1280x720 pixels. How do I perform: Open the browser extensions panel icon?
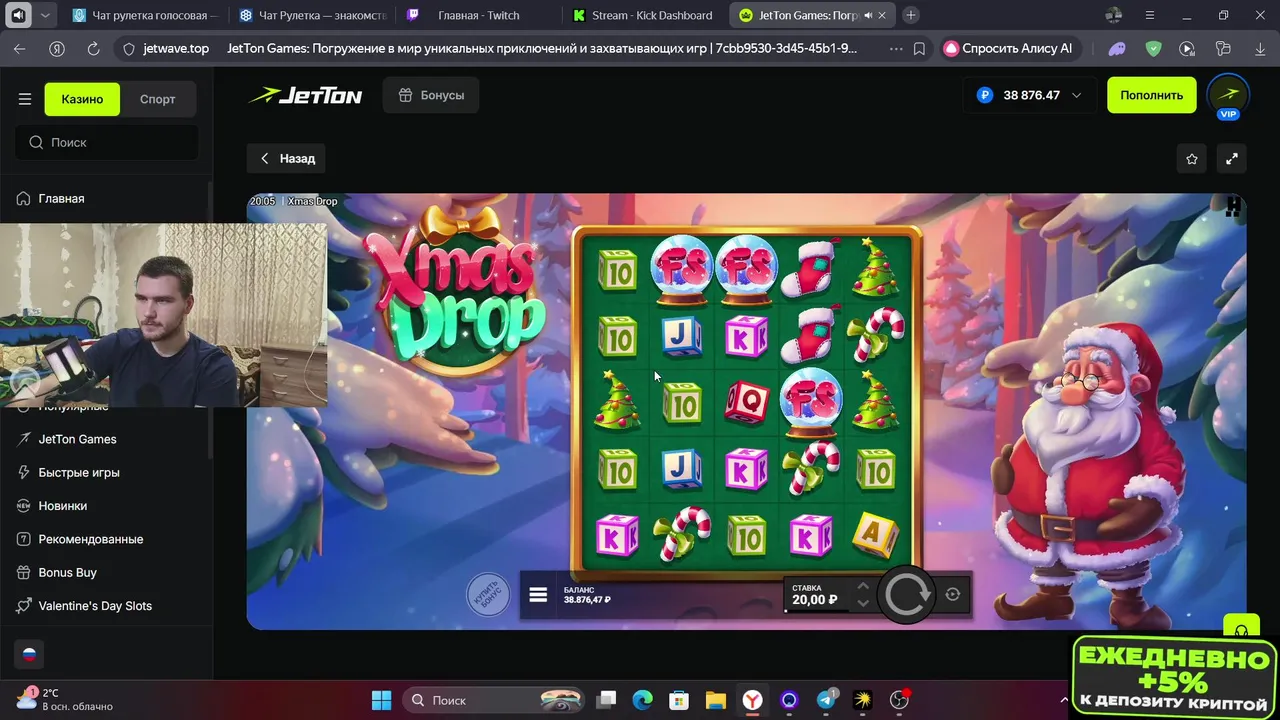coord(1222,48)
